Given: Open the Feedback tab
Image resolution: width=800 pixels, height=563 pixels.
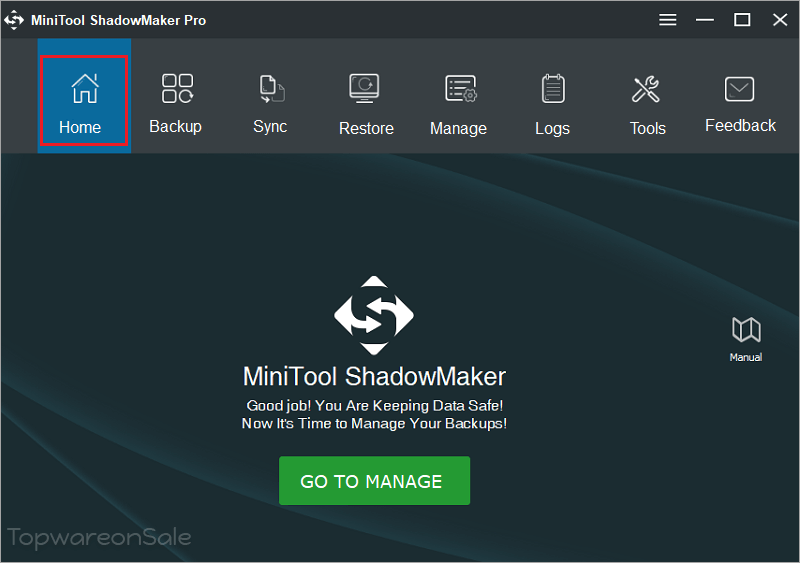Looking at the screenshot, I should (x=740, y=104).
